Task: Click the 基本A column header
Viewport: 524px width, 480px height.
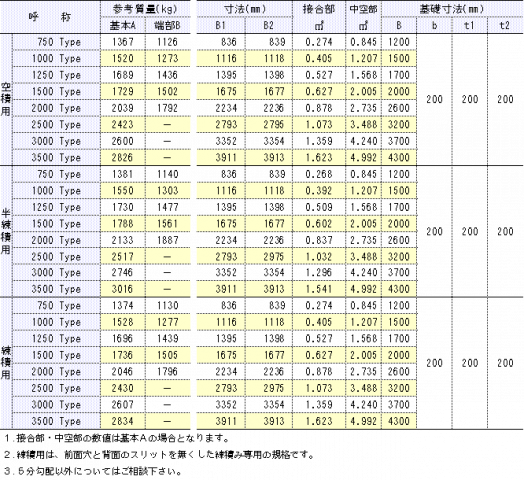Action: [123, 25]
